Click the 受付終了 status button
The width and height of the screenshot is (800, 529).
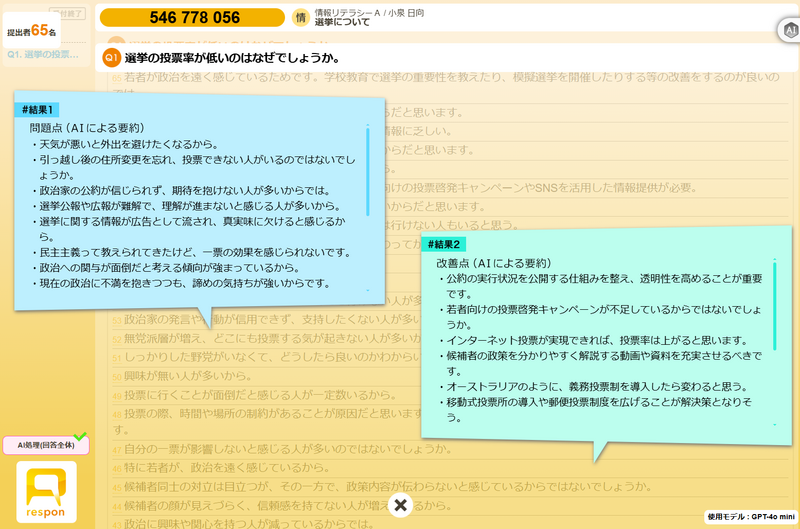(x=66, y=14)
